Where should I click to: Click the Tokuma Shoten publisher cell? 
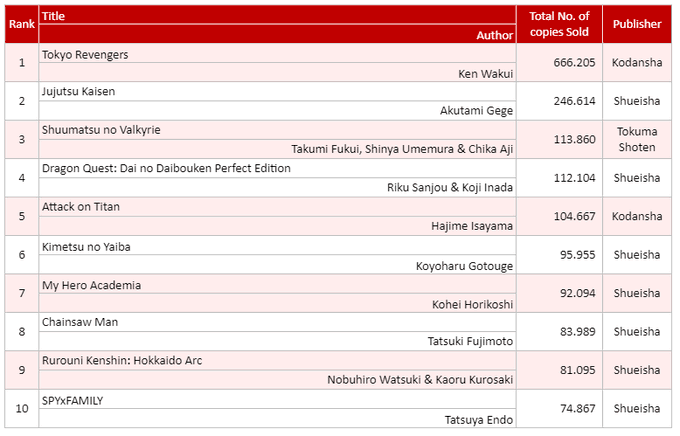pos(637,139)
